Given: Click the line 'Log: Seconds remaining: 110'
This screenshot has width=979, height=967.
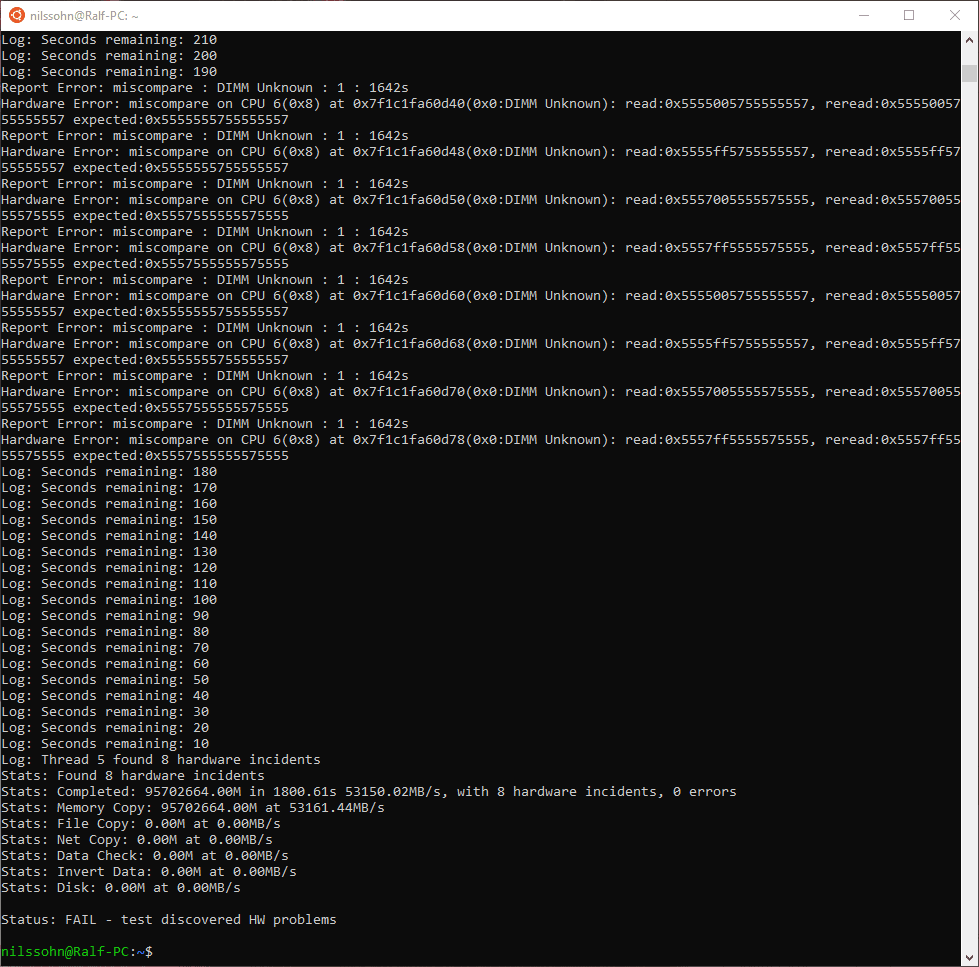Looking at the screenshot, I should coord(109,584).
